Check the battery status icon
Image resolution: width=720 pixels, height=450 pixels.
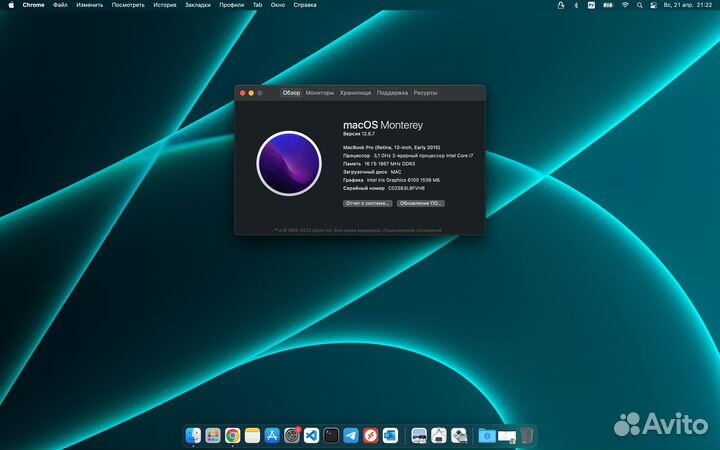[608, 5]
